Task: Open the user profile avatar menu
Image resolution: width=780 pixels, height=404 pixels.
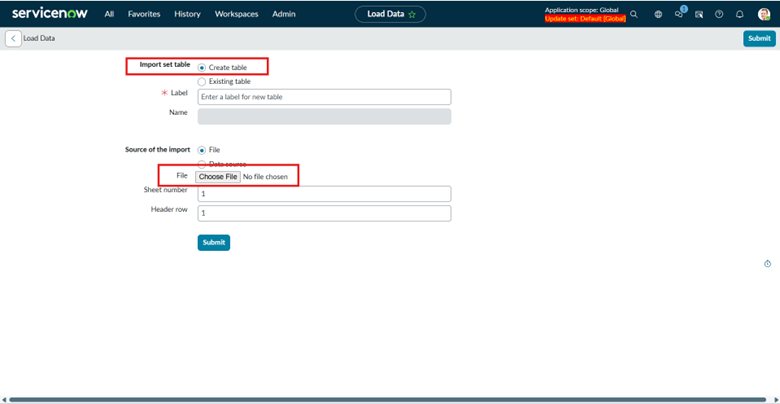Action: [x=764, y=14]
